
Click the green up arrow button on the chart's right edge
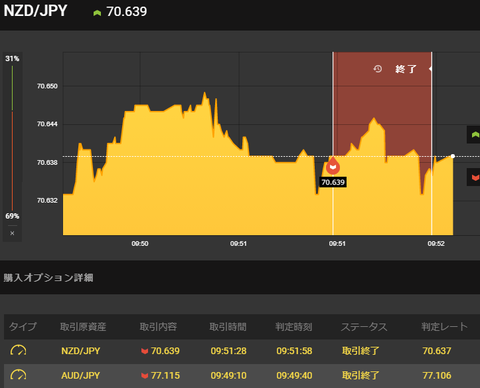[474, 135]
